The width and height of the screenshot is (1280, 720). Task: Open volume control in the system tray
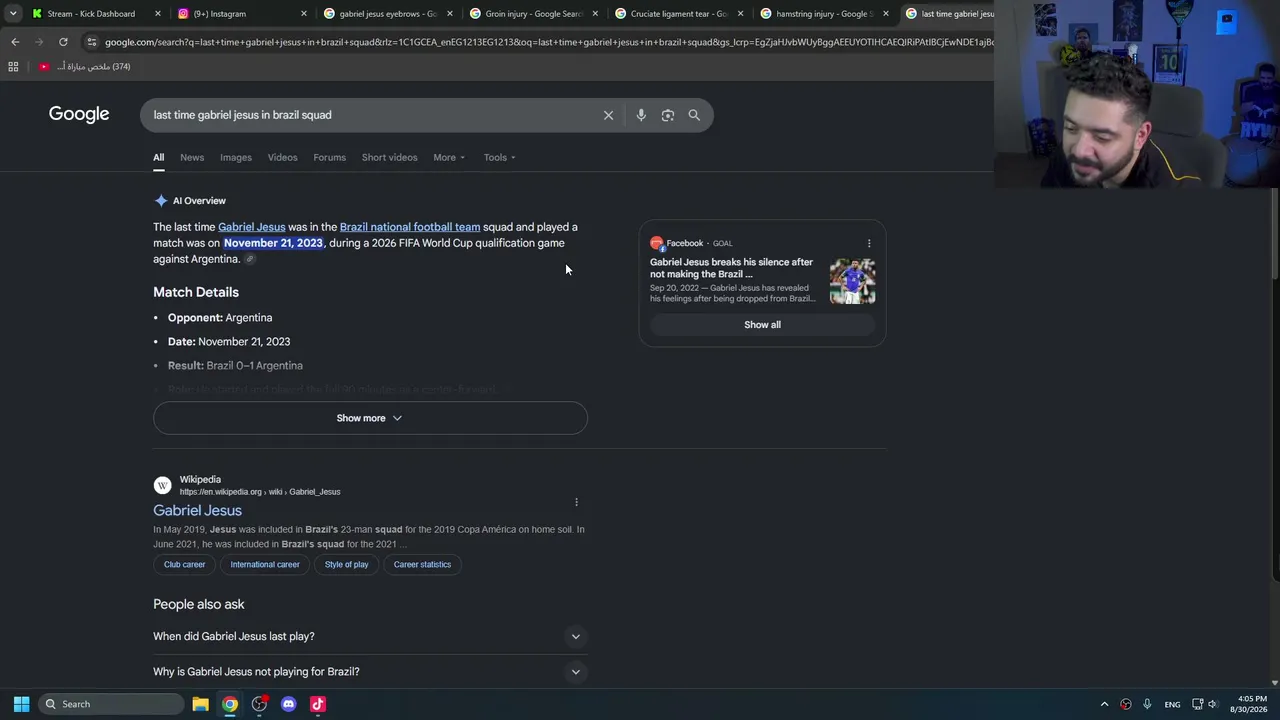(x=1212, y=704)
